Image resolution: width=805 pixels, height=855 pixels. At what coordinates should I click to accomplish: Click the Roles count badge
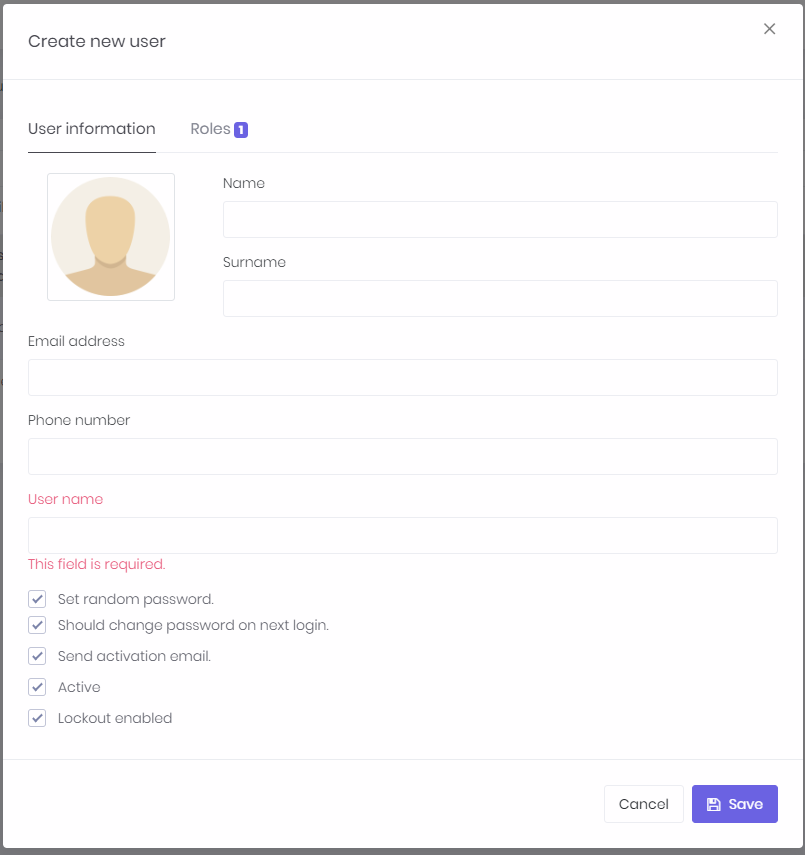tap(241, 129)
